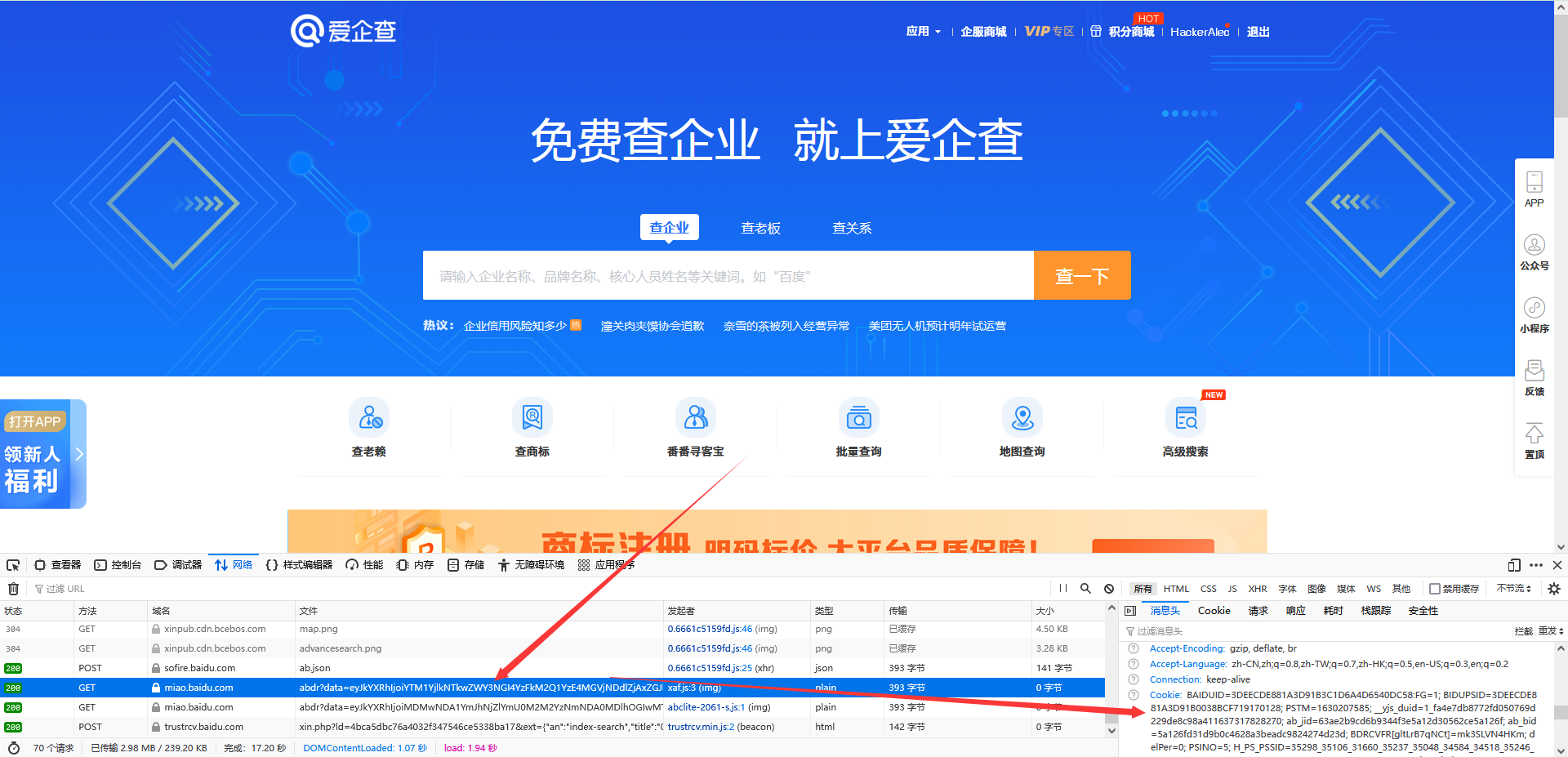Click the 0.6661c5159fd.js:25 initiator link
The width and height of the screenshot is (1568, 757).
point(710,668)
